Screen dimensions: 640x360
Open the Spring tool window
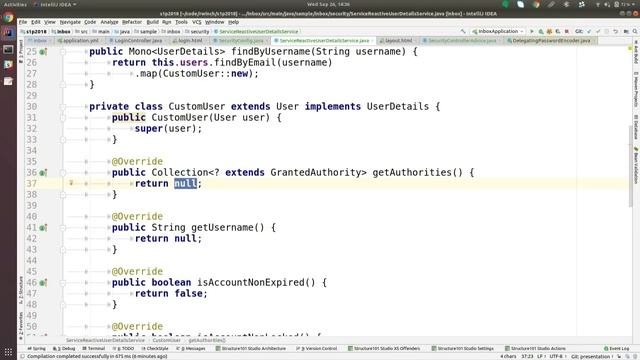36,349
